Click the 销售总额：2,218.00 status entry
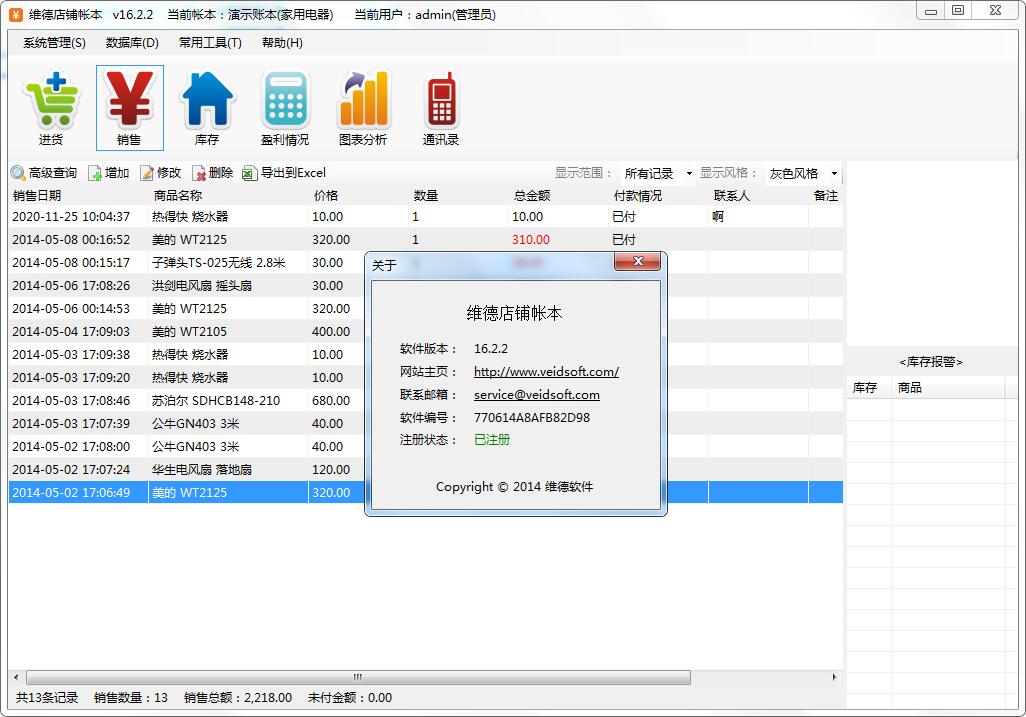This screenshot has height=717, width=1026. tap(238, 697)
